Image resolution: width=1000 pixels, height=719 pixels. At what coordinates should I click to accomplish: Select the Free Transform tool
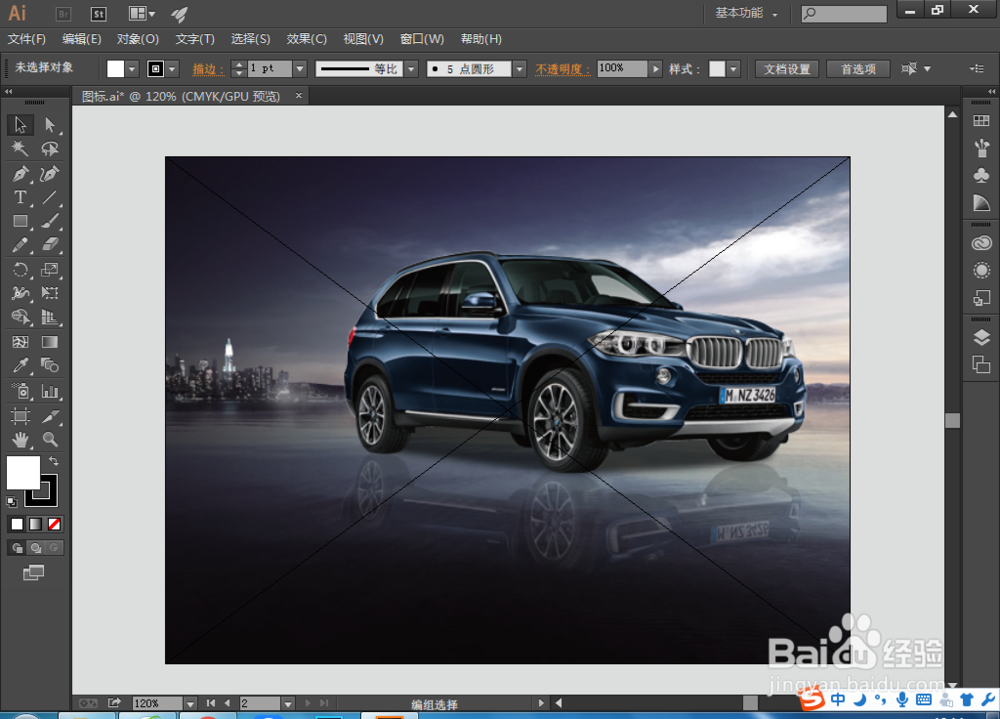pyautogui.click(x=50, y=293)
